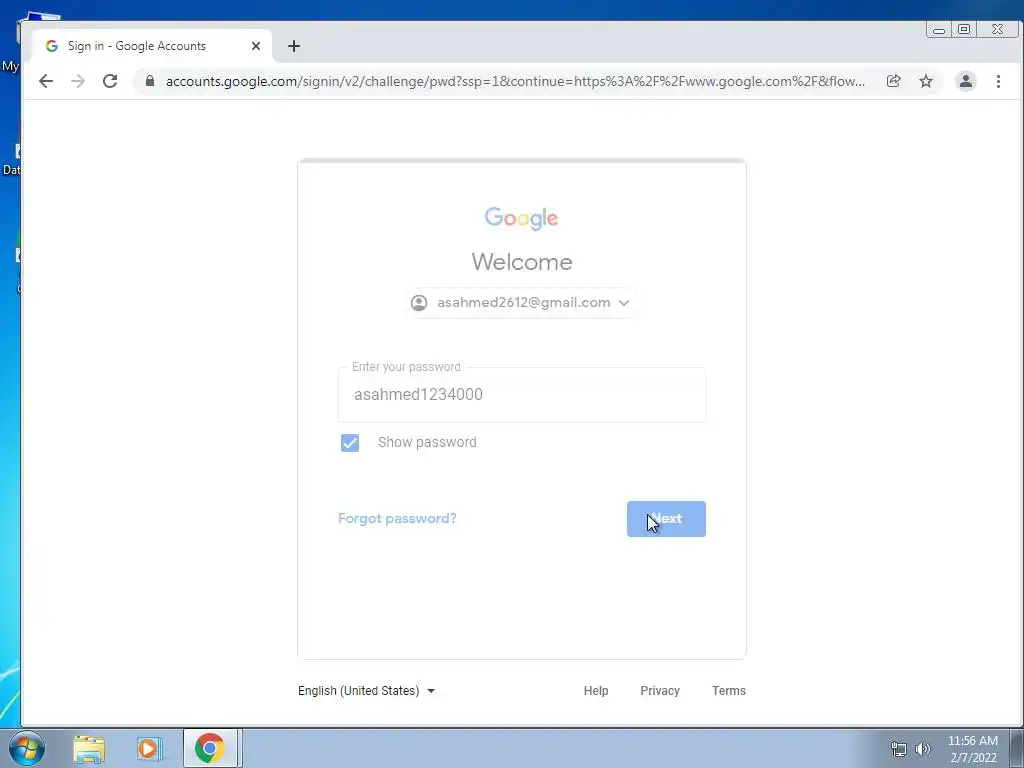Open the Help link
The height and width of the screenshot is (768, 1024).
(x=596, y=691)
